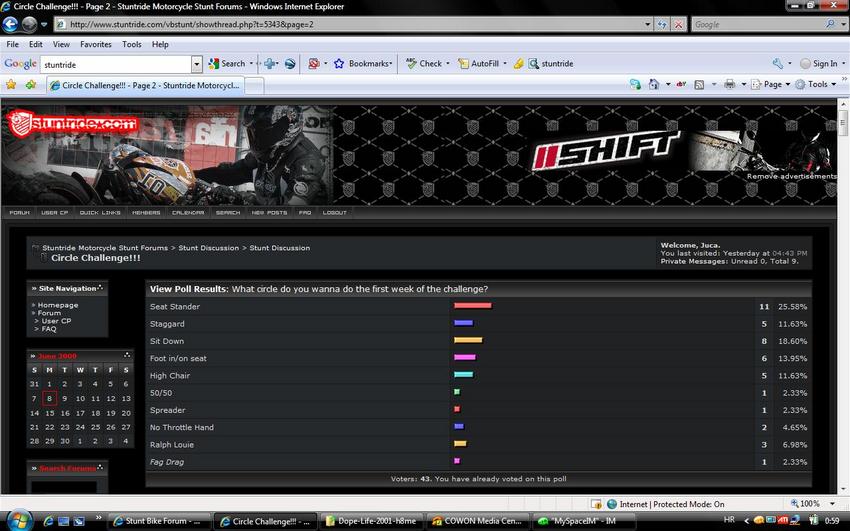Viewport: 850px width, 531px height.
Task: Click the red Seat Stander poll bar
Action: 473,306
